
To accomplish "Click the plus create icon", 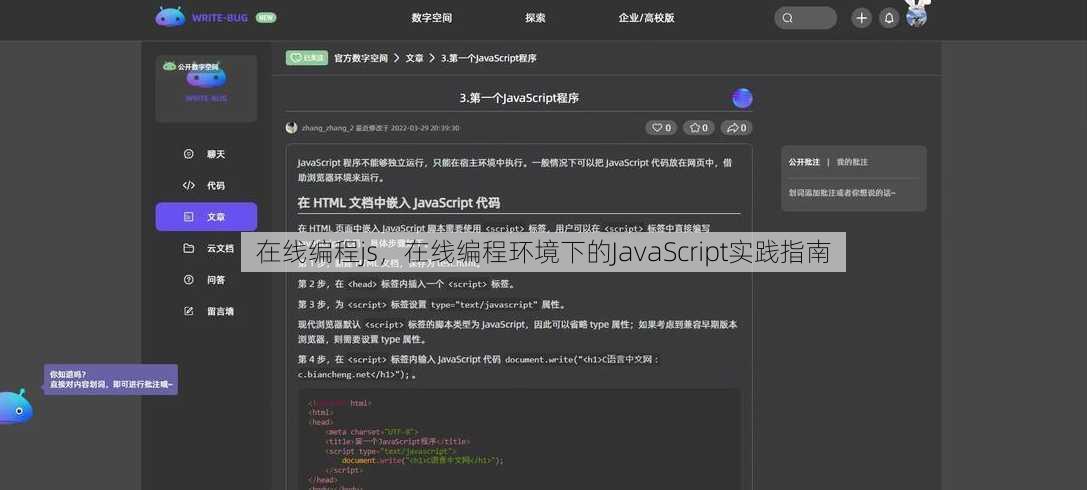I will 861,18.
